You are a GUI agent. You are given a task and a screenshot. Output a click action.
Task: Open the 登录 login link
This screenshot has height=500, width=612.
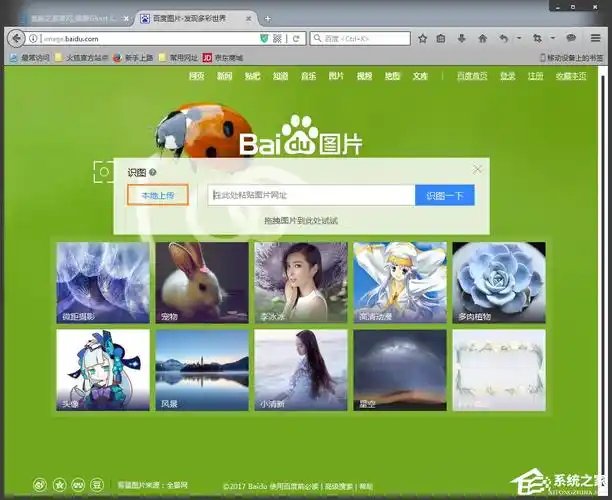point(508,76)
